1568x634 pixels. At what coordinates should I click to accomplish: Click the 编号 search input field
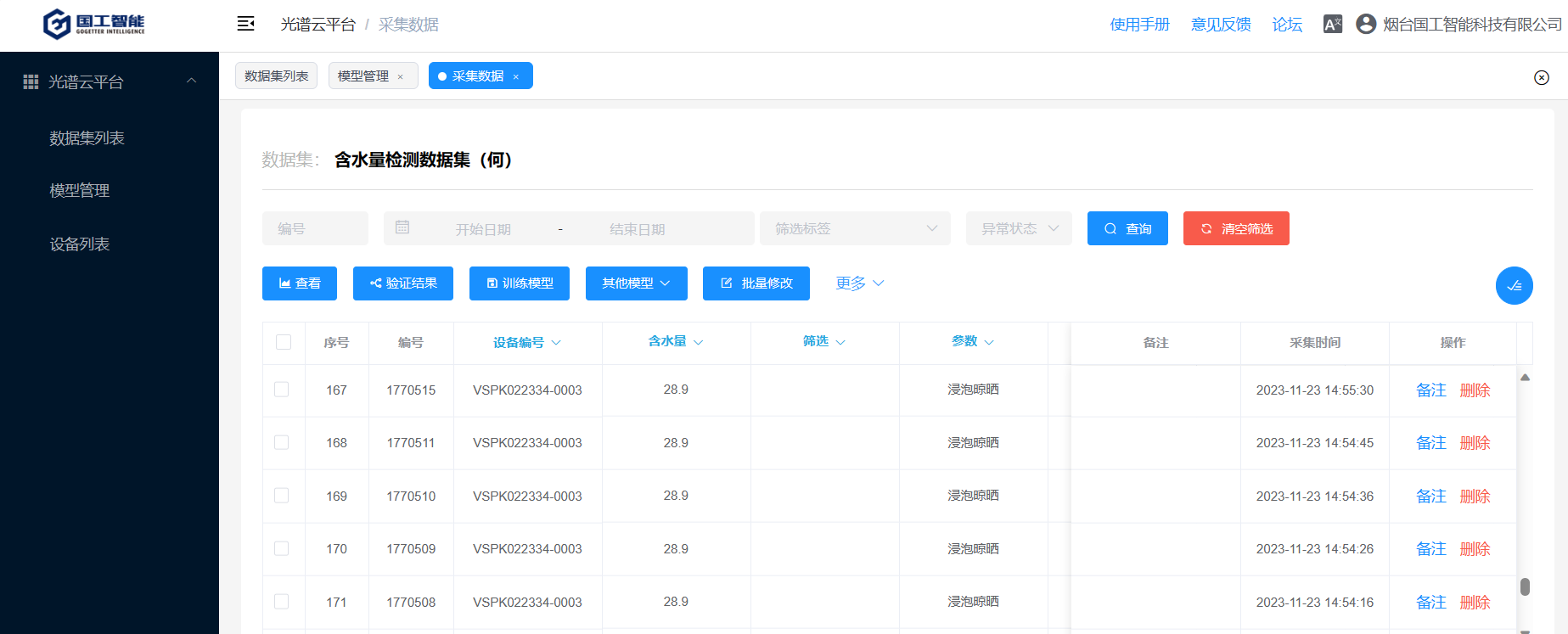coord(315,228)
